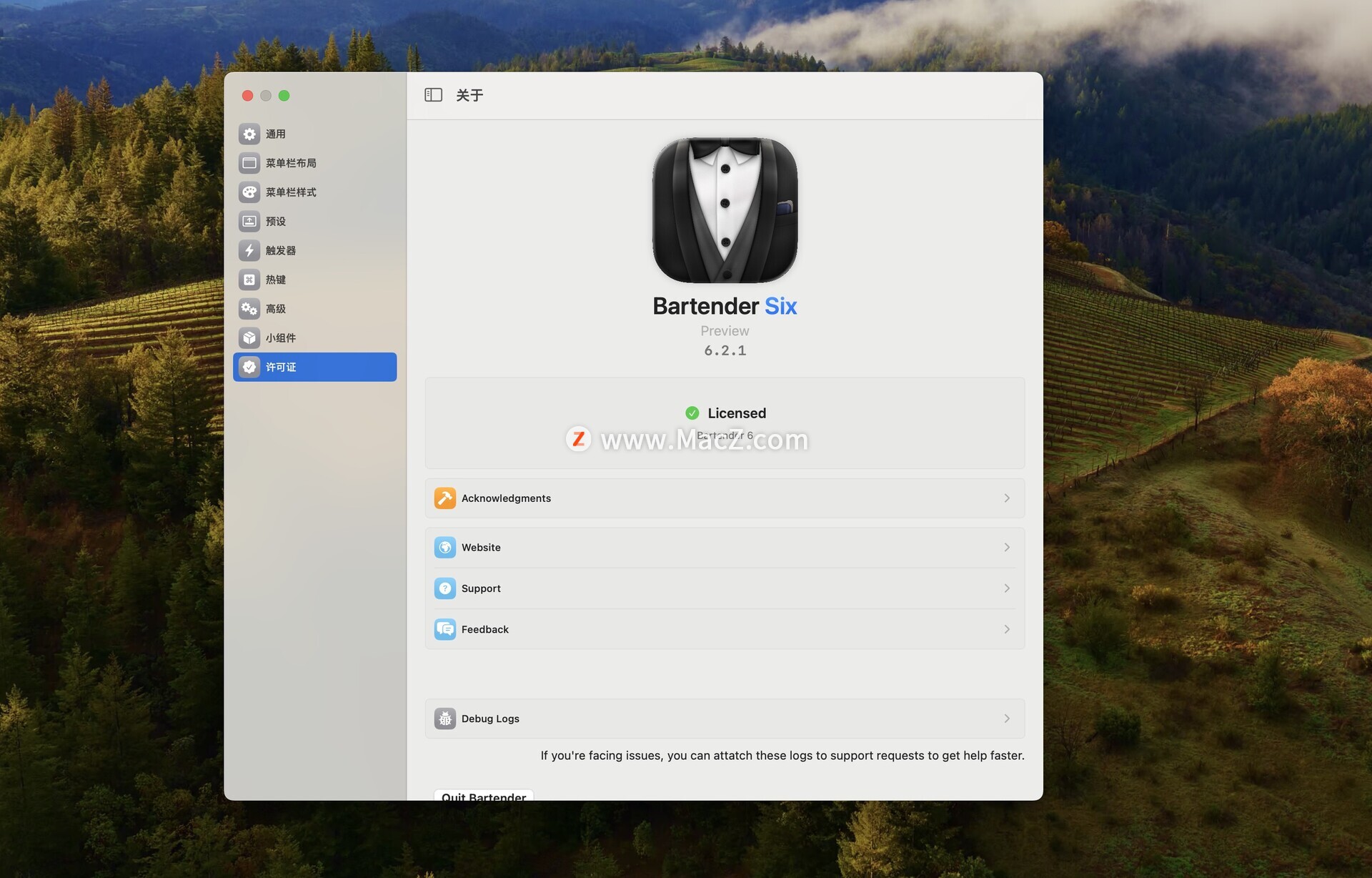Screen dimensions: 1372x878
Task: Click the green Licensed checkmark badge
Action: pyautogui.click(x=692, y=413)
